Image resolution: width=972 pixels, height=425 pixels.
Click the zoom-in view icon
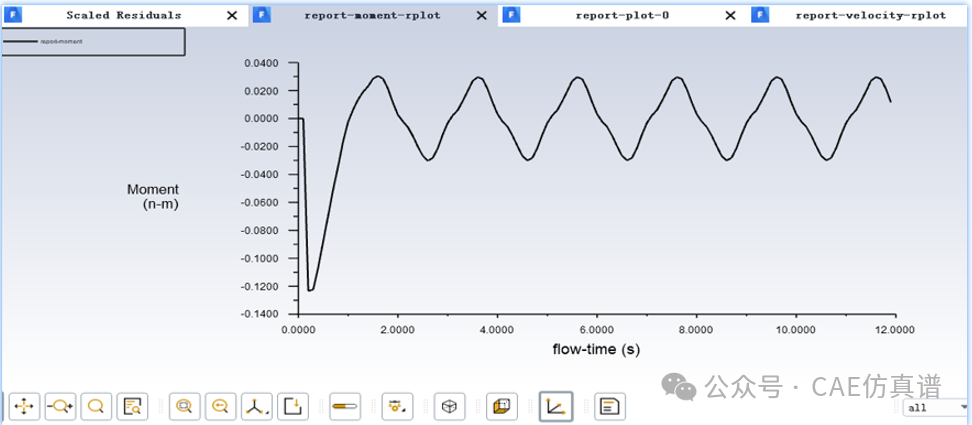pos(184,406)
